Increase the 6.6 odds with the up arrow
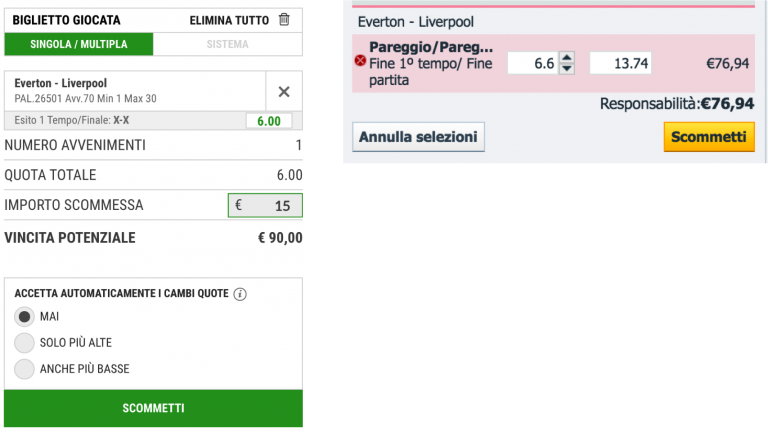The height and width of the screenshot is (437, 768). (x=567, y=58)
